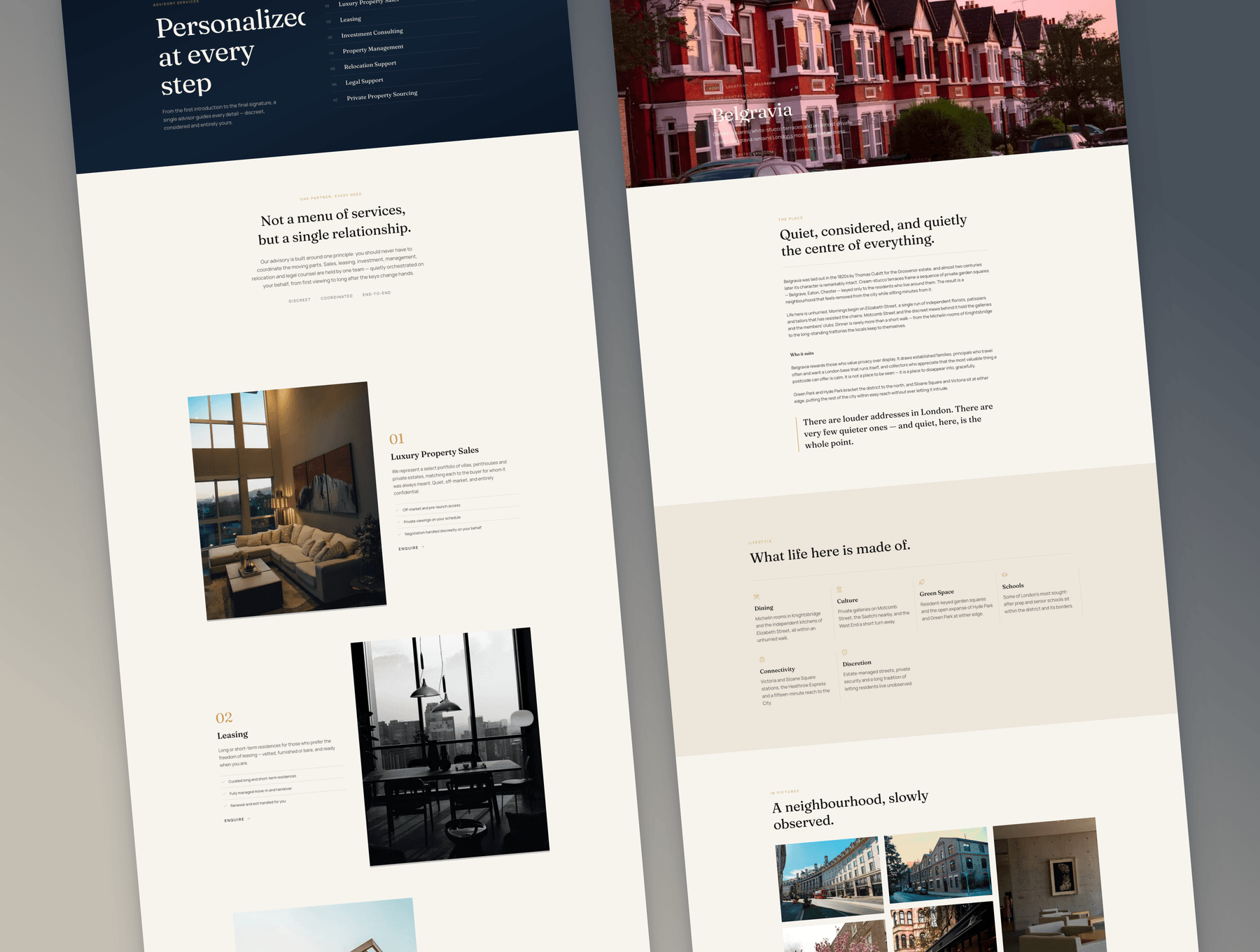The width and height of the screenshot is (1260, 952).
Task: Select Property Management in the services list
Action: coord(373,49)
